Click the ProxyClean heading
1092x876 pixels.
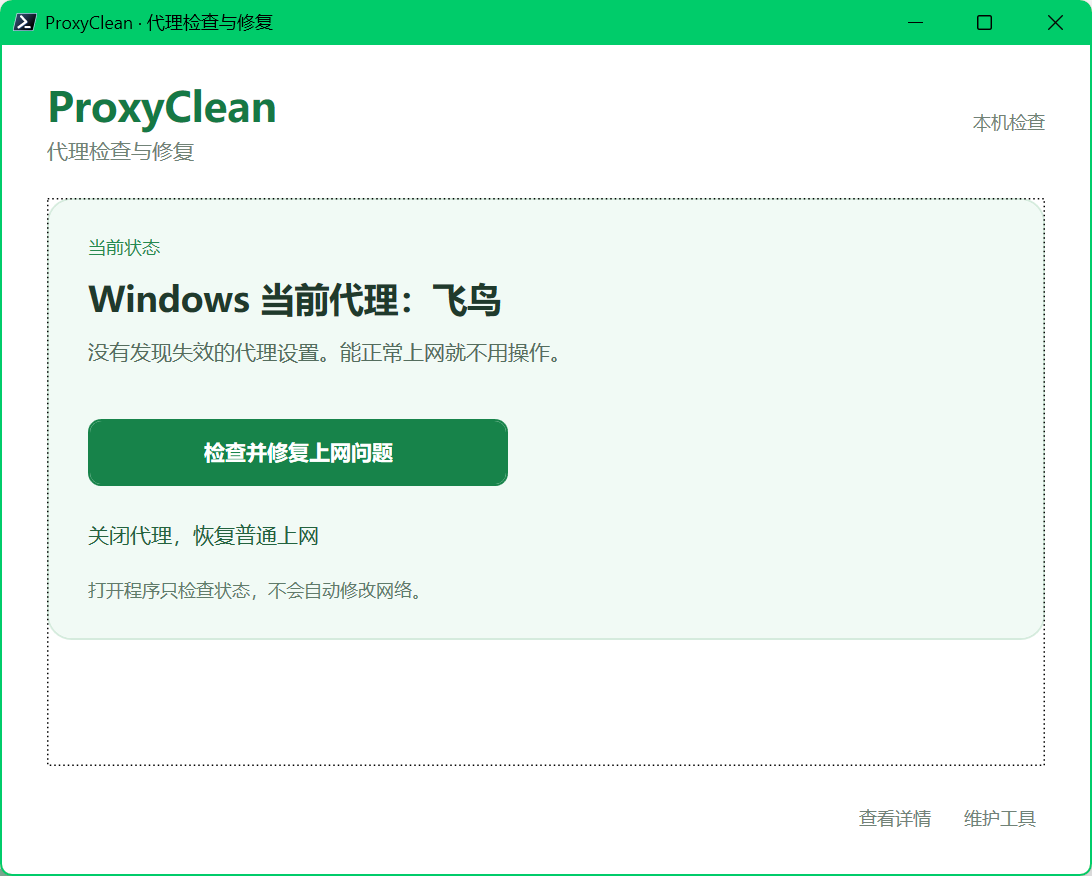pos(162,108)
